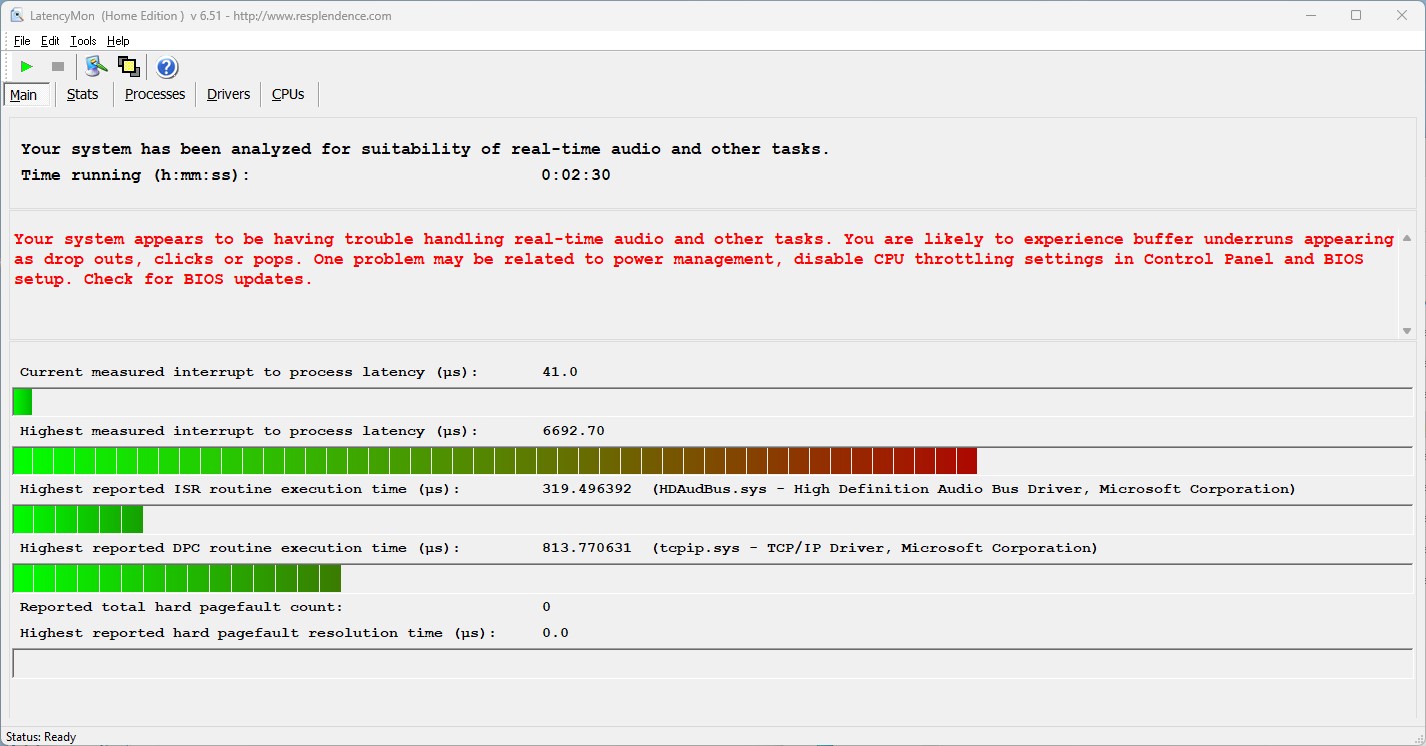Click the red warning message text
This screenshot has width=1426, height=746.
click(704, 259)
